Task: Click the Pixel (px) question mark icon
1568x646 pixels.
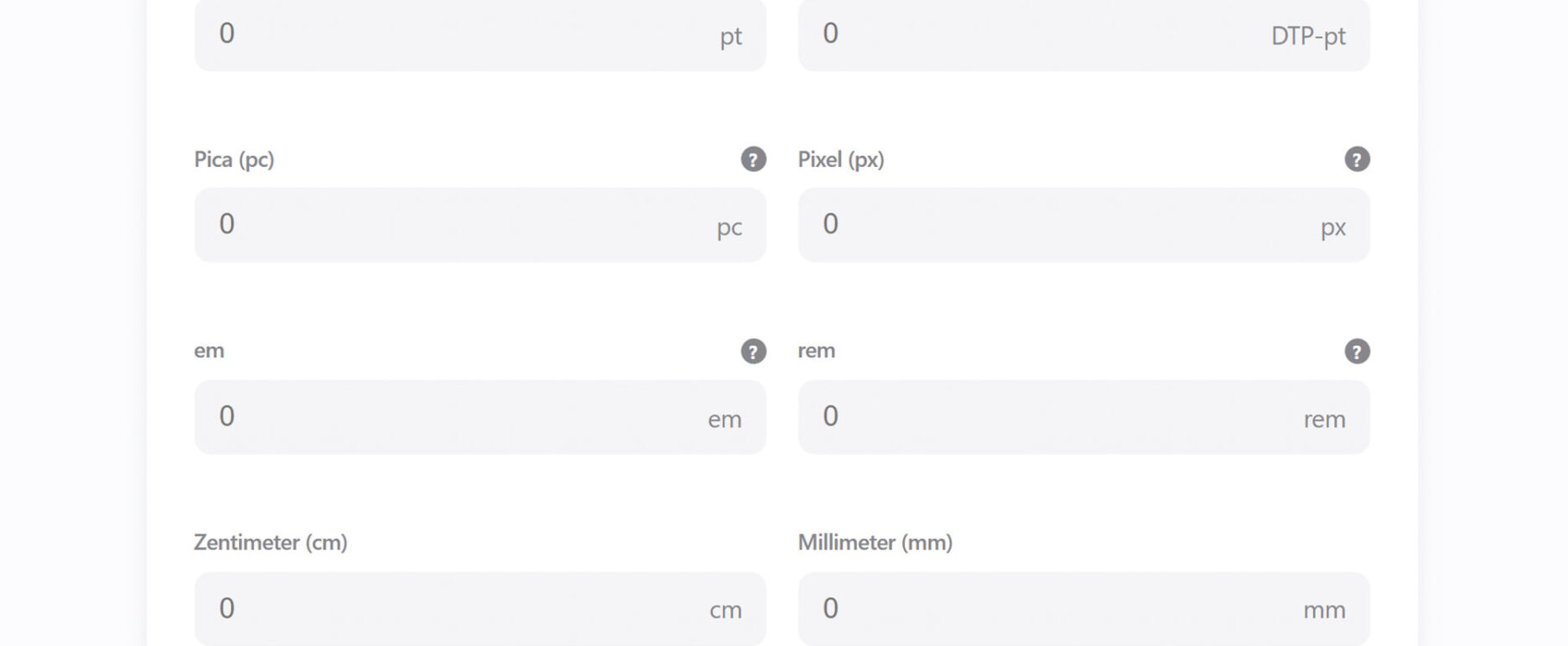Action: click(x=1357, y=159)
